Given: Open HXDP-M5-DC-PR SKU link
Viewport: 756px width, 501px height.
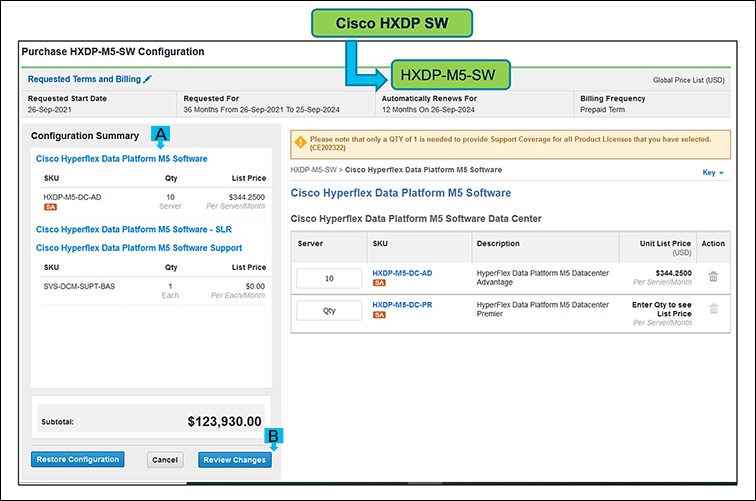Looking at the screenshot, I should click(x=402, y=305).
